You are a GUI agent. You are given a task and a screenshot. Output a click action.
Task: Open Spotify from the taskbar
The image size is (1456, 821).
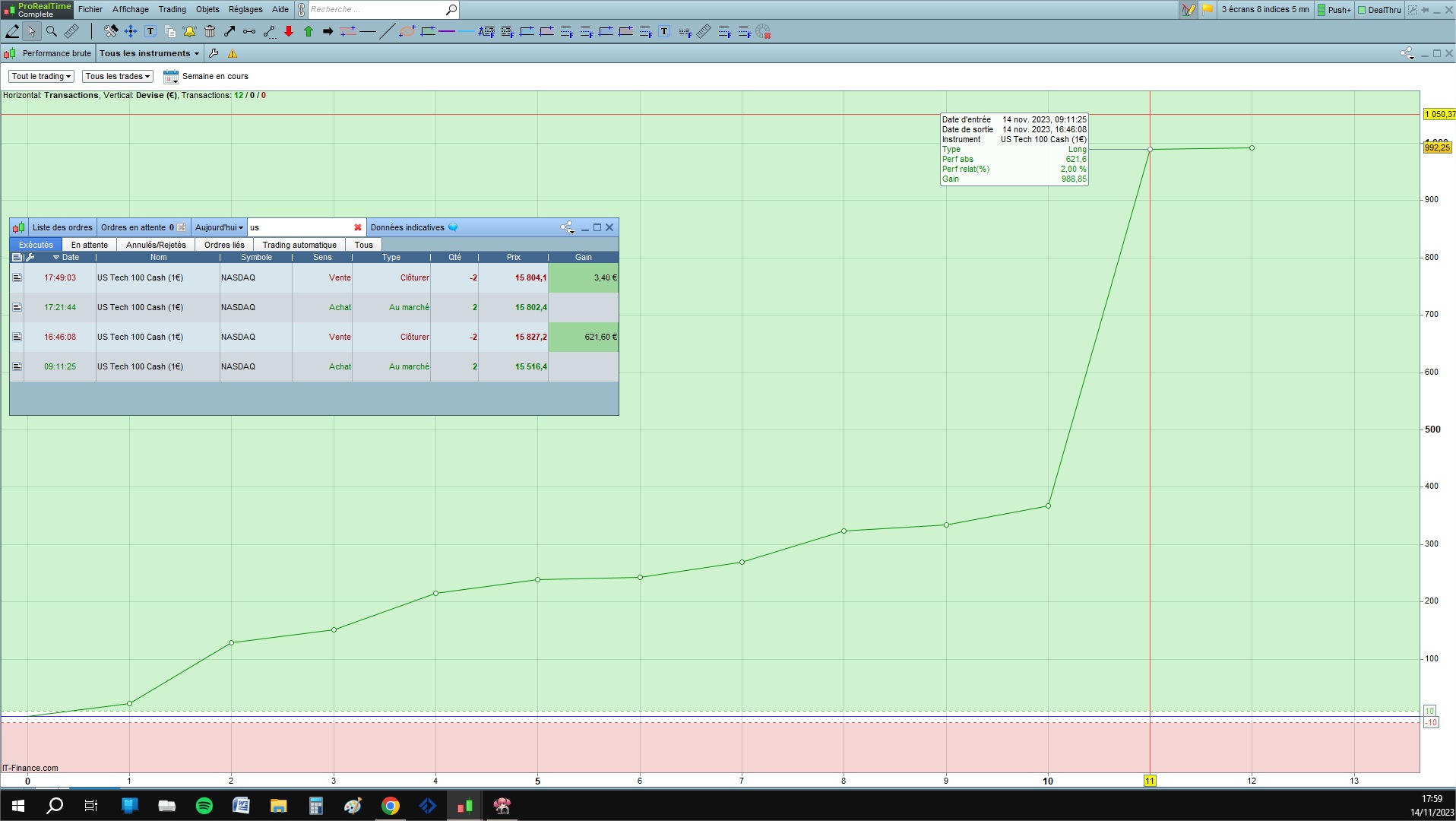tap(204, 806)
